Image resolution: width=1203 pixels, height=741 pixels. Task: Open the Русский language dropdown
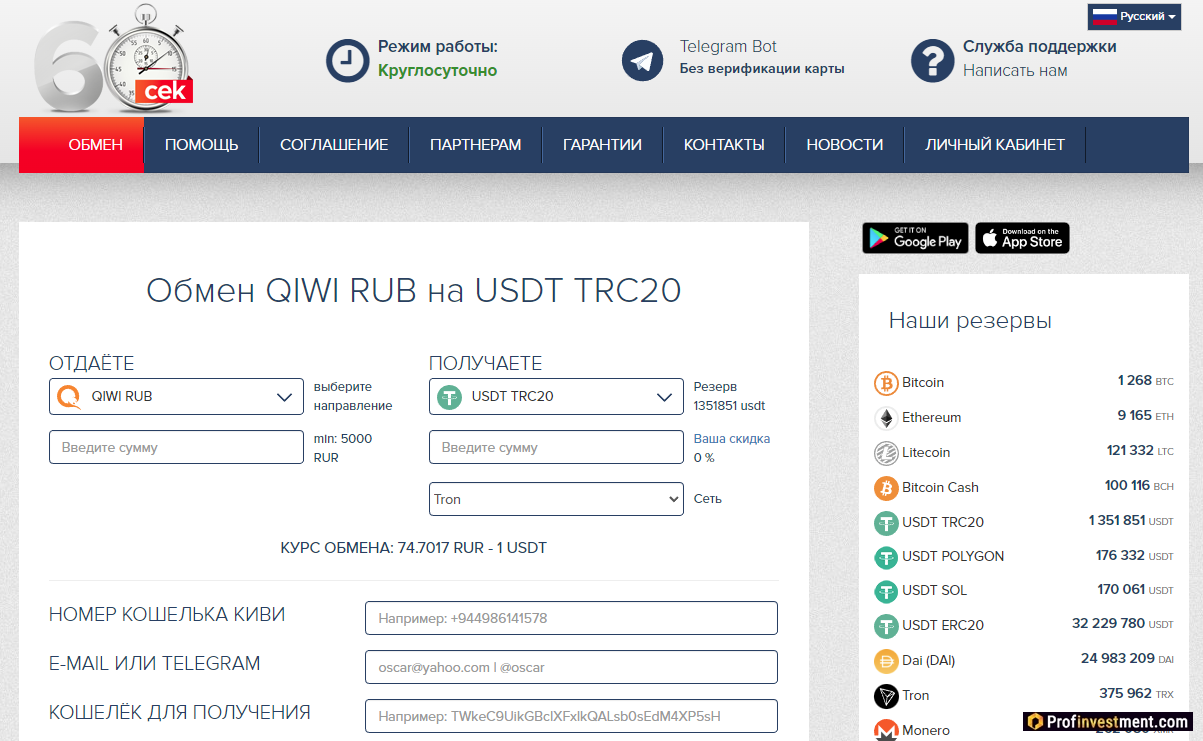point(1134,17)
